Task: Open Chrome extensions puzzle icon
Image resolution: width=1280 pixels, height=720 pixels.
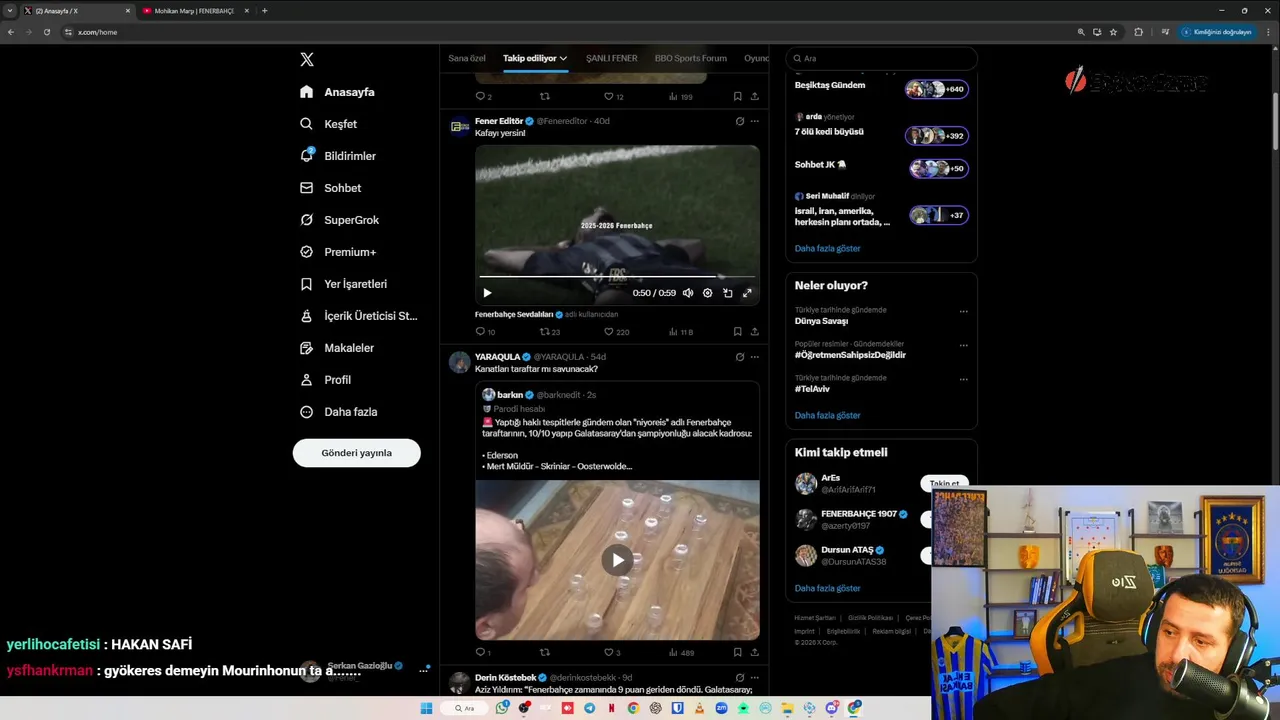Action: click(x=1138, y=32)
